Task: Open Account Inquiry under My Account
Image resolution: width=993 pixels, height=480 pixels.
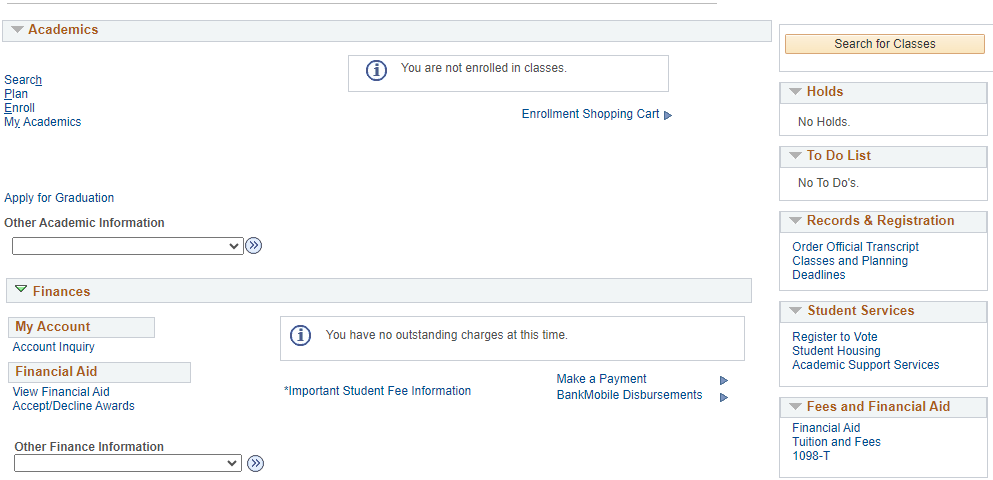Action: (54, 347)
